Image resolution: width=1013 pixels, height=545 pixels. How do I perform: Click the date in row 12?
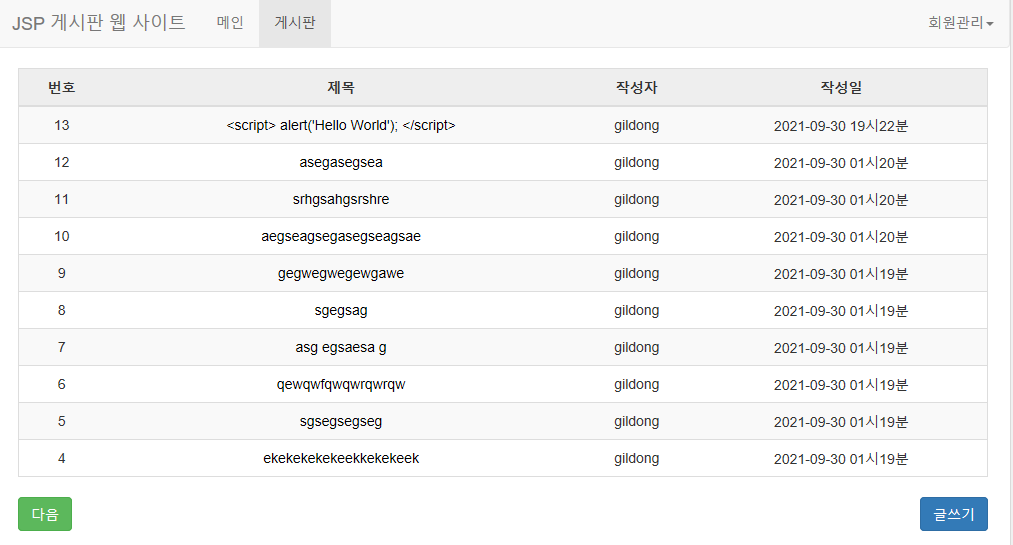[x=841, y=163]
